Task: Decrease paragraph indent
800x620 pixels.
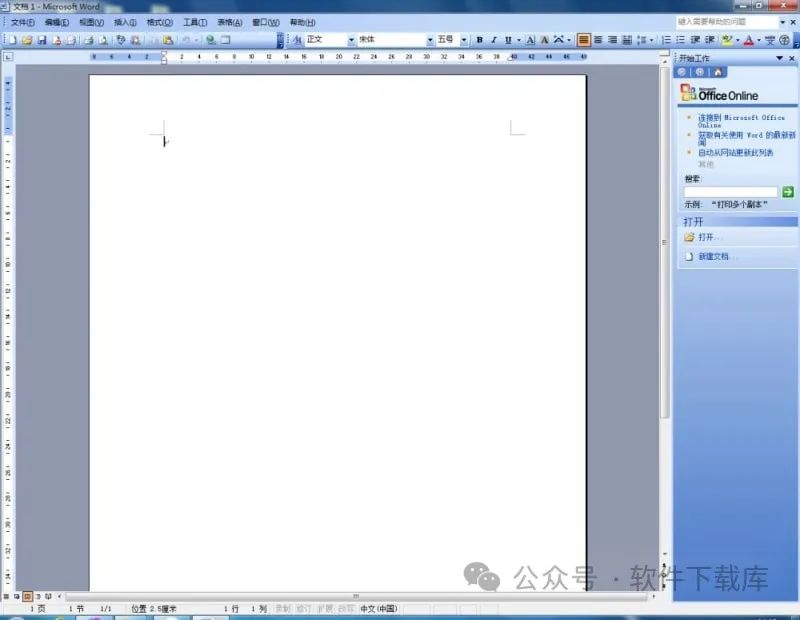Action: point(695,40)
